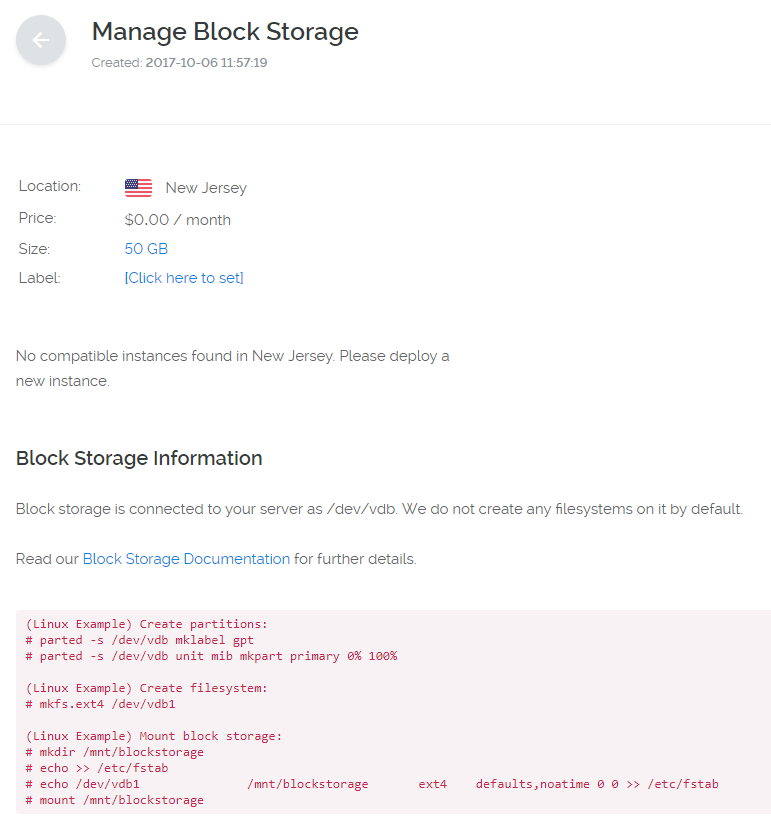Image resolution: width=771 pixels, height=834 pixels.
Task: Open the Block Storage Documentation link
Action: (x=186, y=559)
